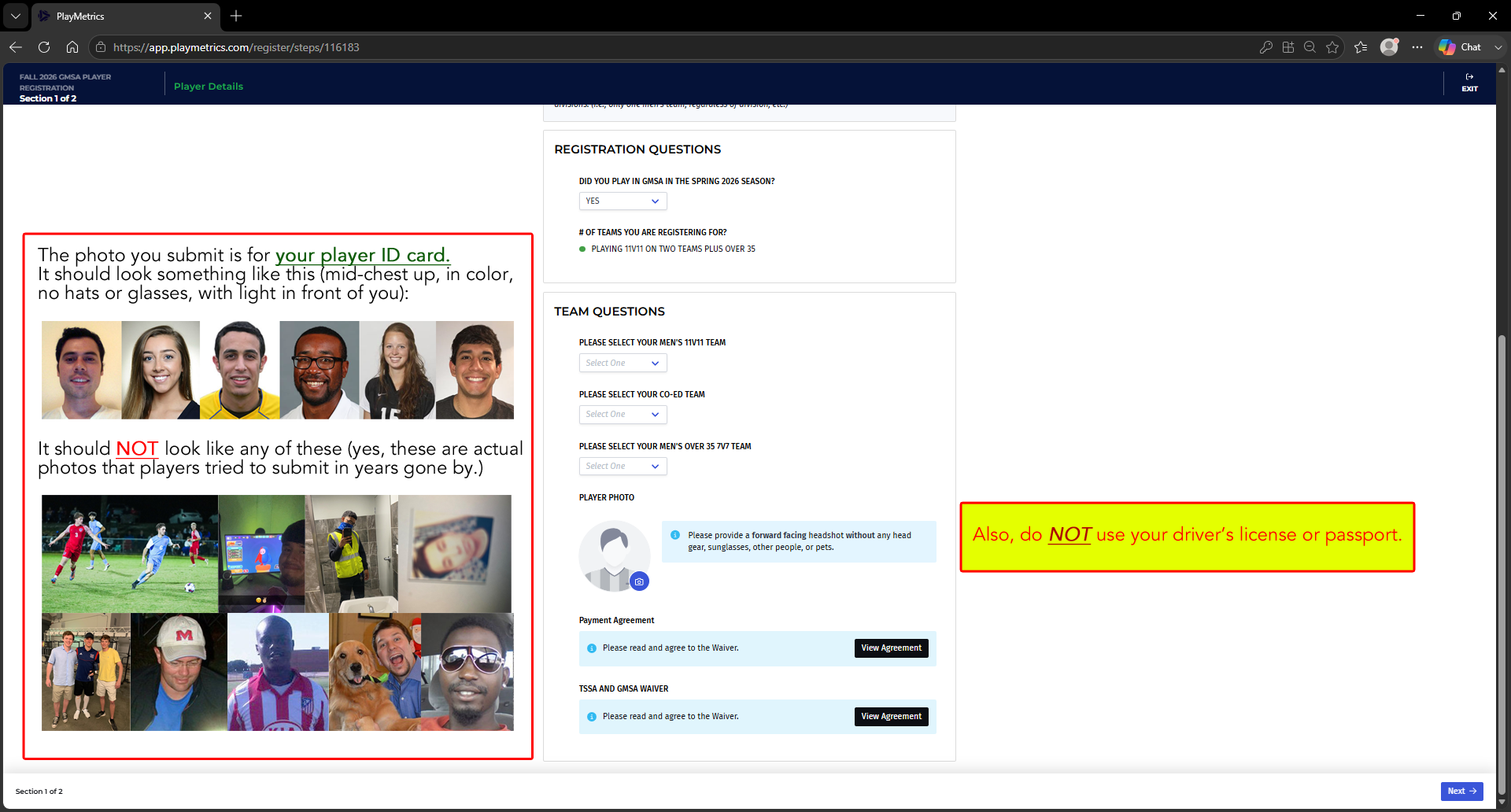Open a new browser tab
Image resolution: width=1511 pixels, height=812 pixels.
pos(236,16)
